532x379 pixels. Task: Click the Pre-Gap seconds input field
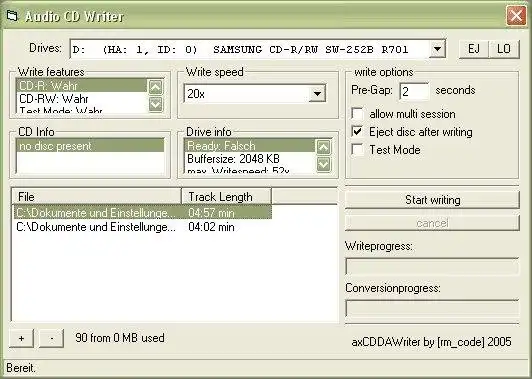point(414,91)
